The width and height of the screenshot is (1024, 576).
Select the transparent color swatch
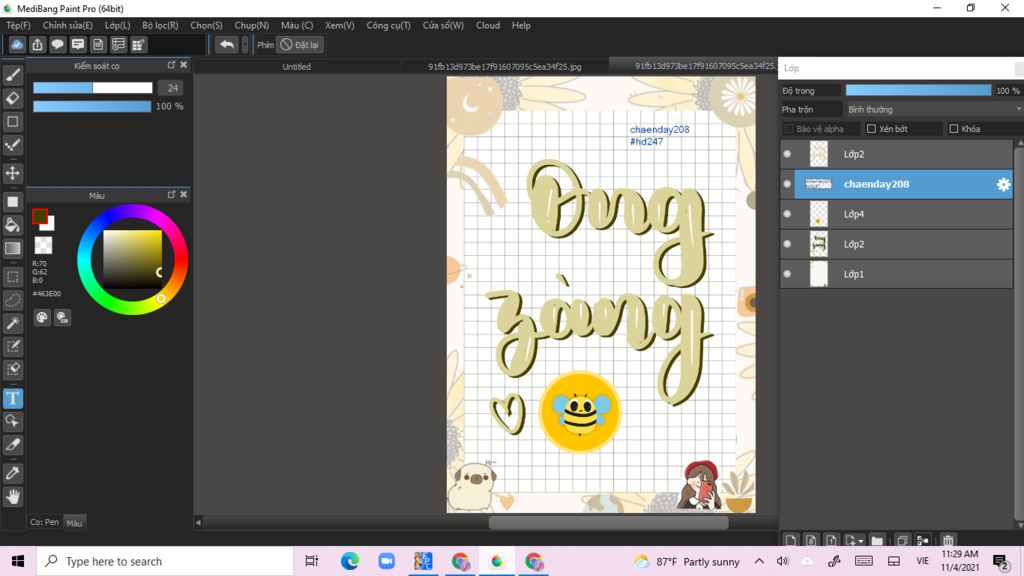(43, 245)
